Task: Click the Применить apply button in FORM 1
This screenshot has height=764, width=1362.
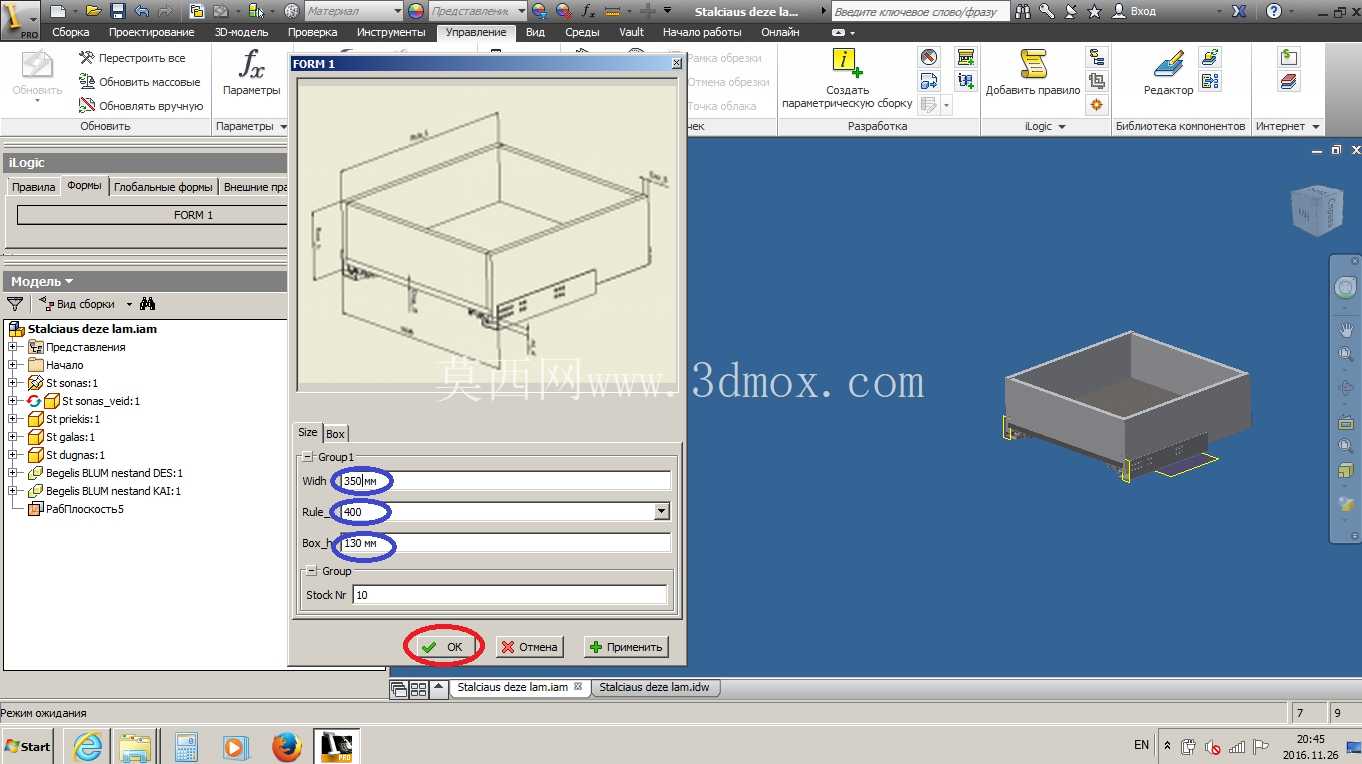Action: (625, 647)
